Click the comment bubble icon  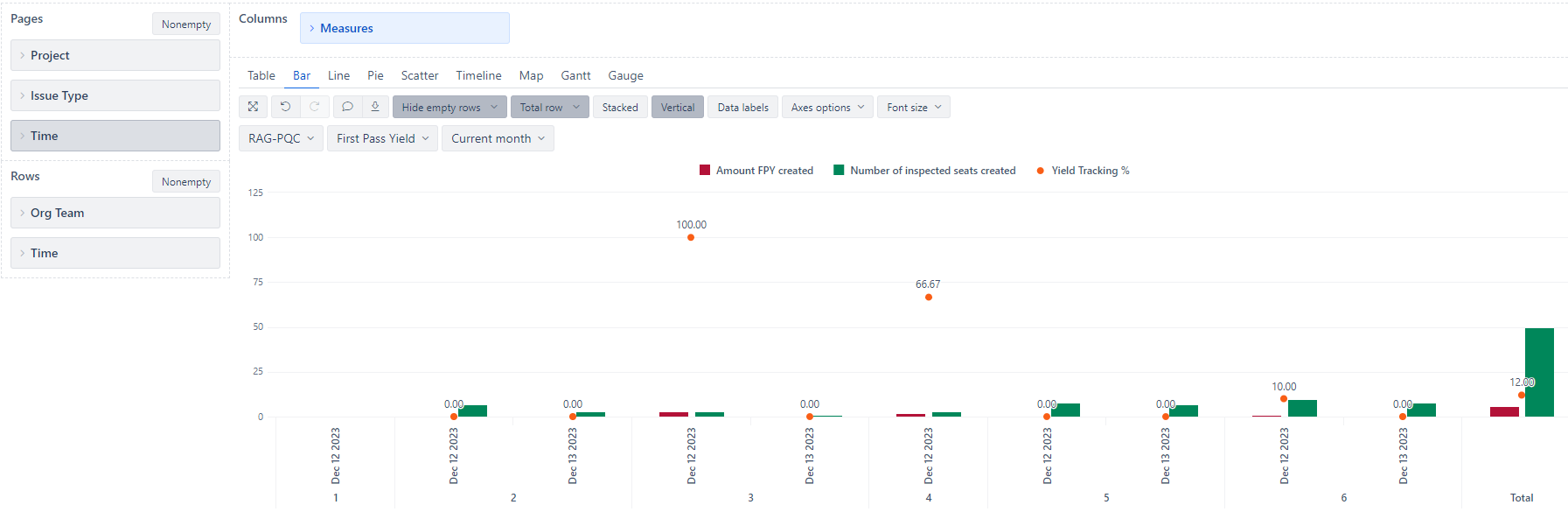[347, 107]
